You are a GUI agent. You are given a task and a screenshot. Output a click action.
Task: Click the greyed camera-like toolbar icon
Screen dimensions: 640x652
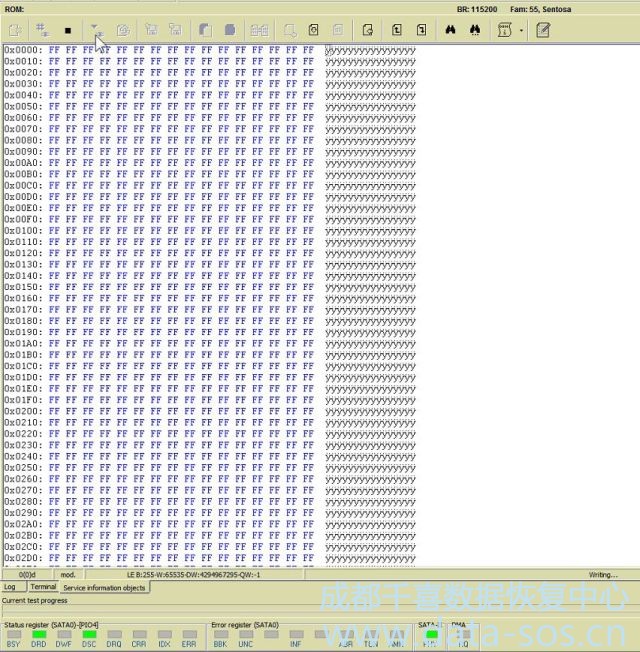click(123, 30)
